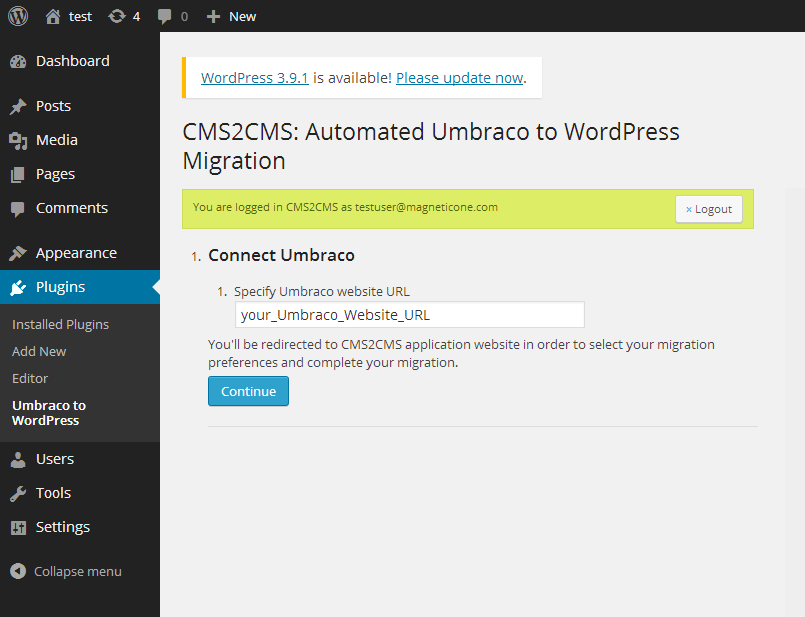Viewport: 805px width, 617px height.
Task: Click the Please update now link
Action: tap(459, 78)
